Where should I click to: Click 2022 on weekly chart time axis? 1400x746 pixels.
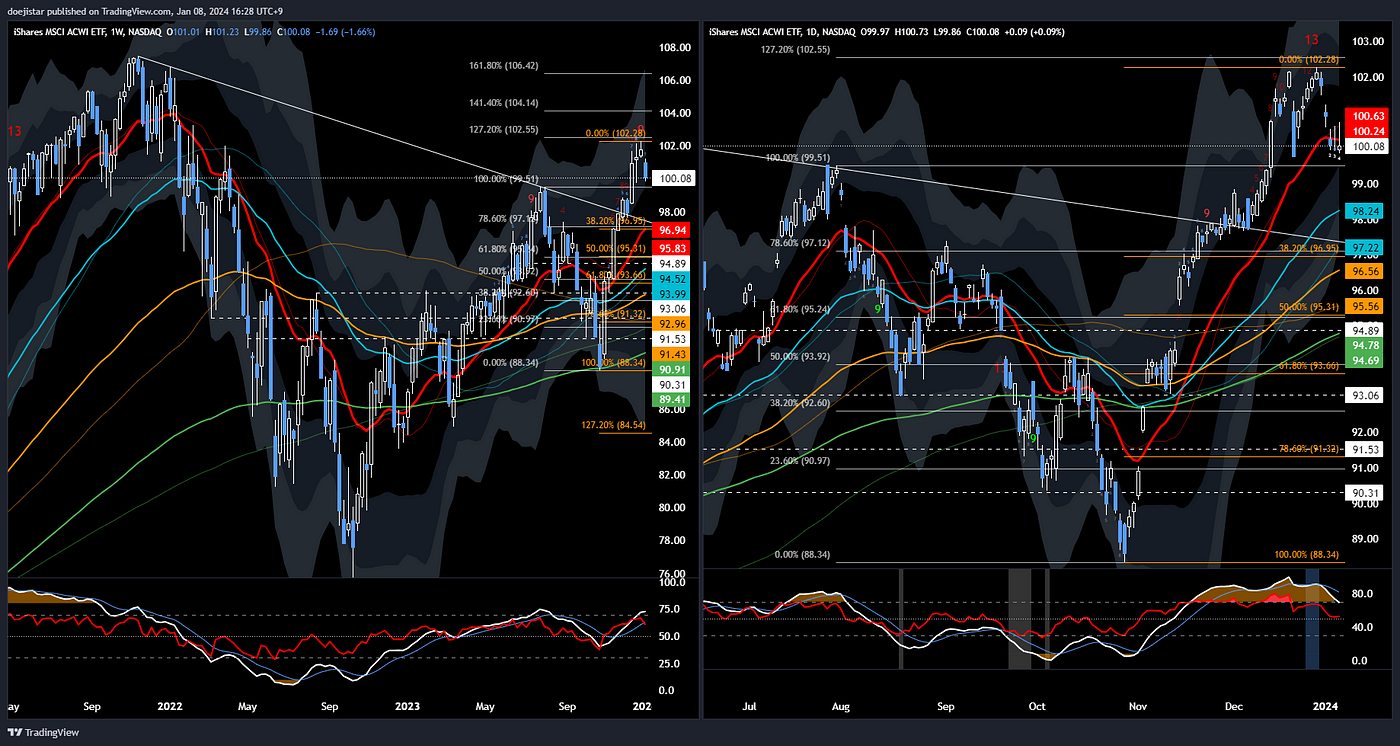(171, 706)
